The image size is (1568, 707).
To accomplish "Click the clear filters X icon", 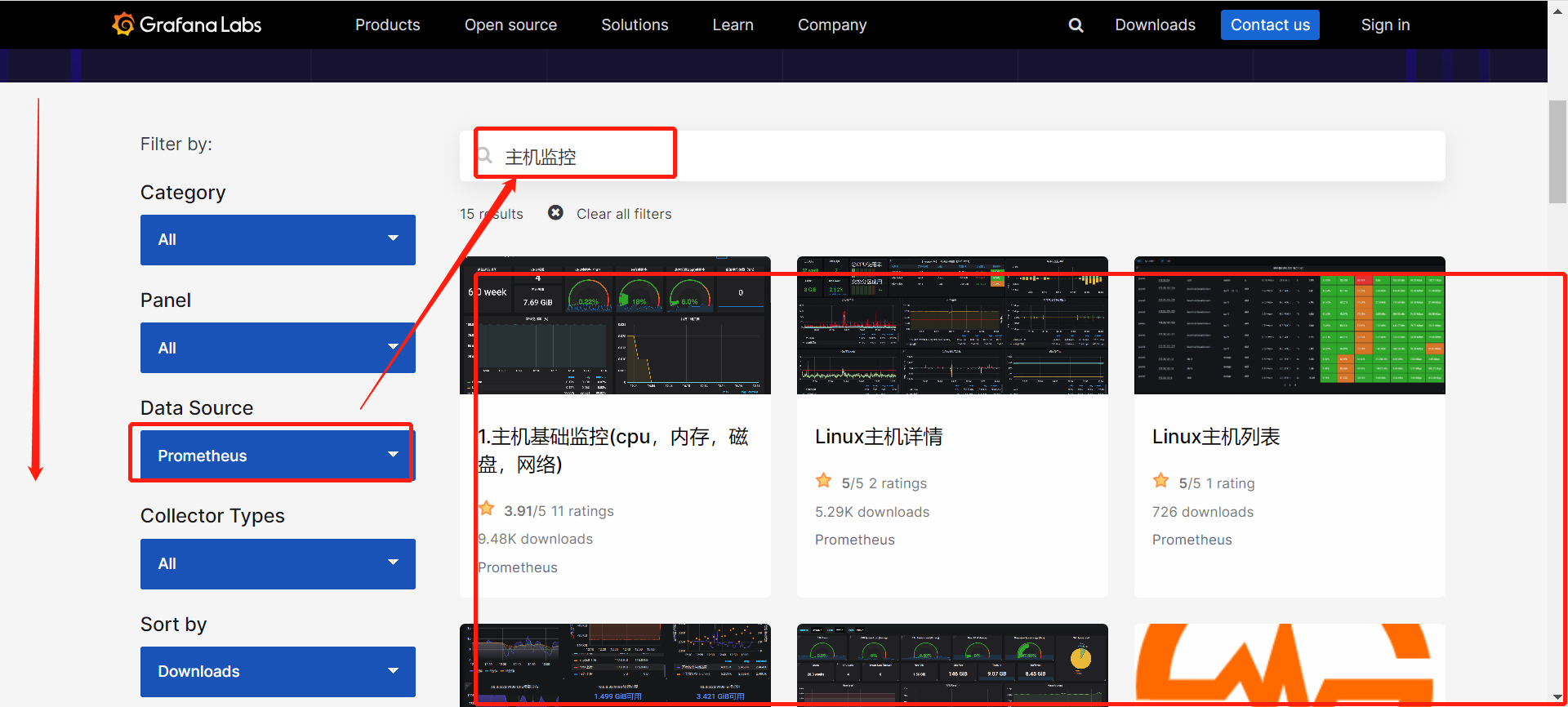I will coord(555,213).
